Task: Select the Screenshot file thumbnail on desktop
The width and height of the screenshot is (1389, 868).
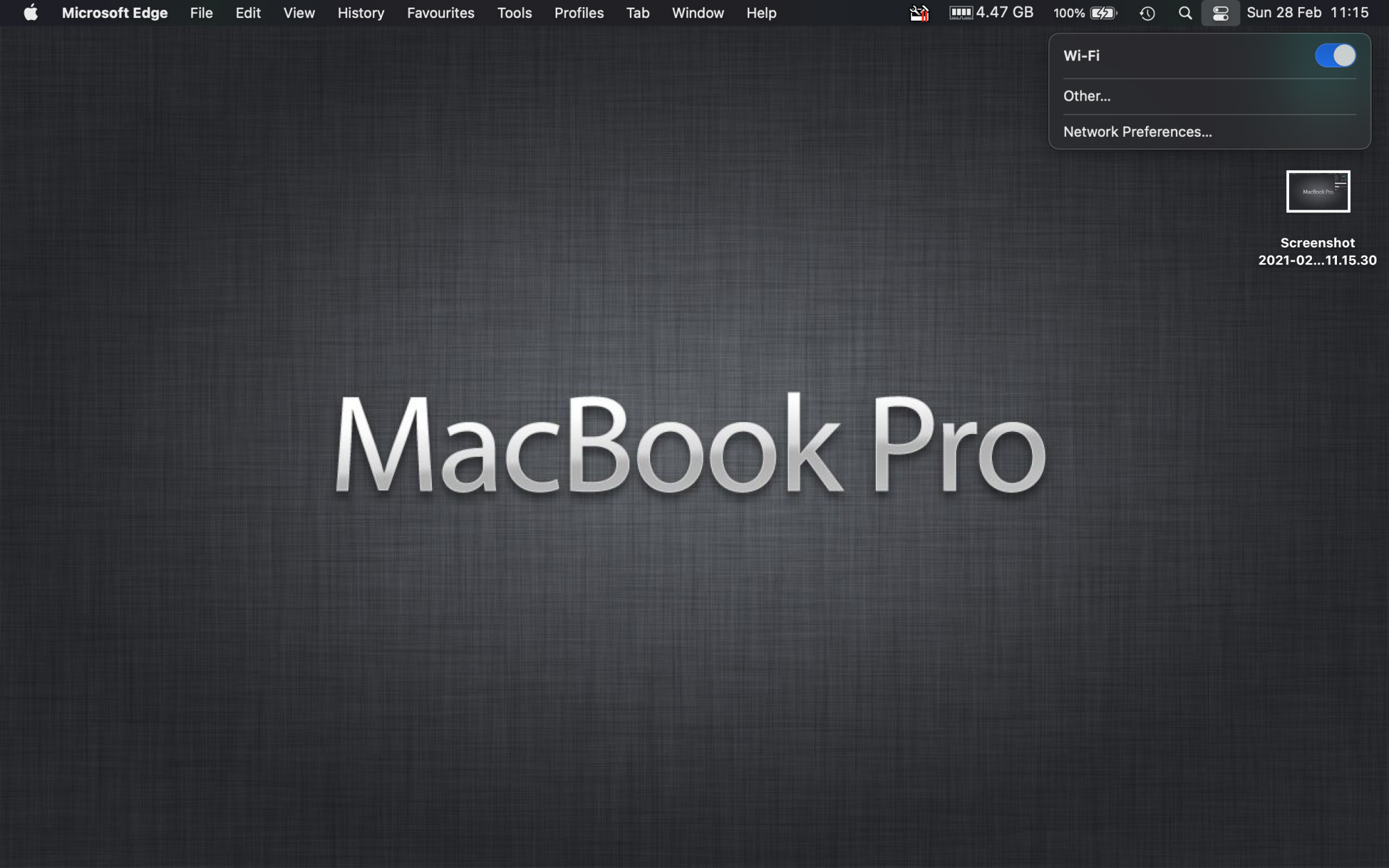Action: tap(1317, 191)
